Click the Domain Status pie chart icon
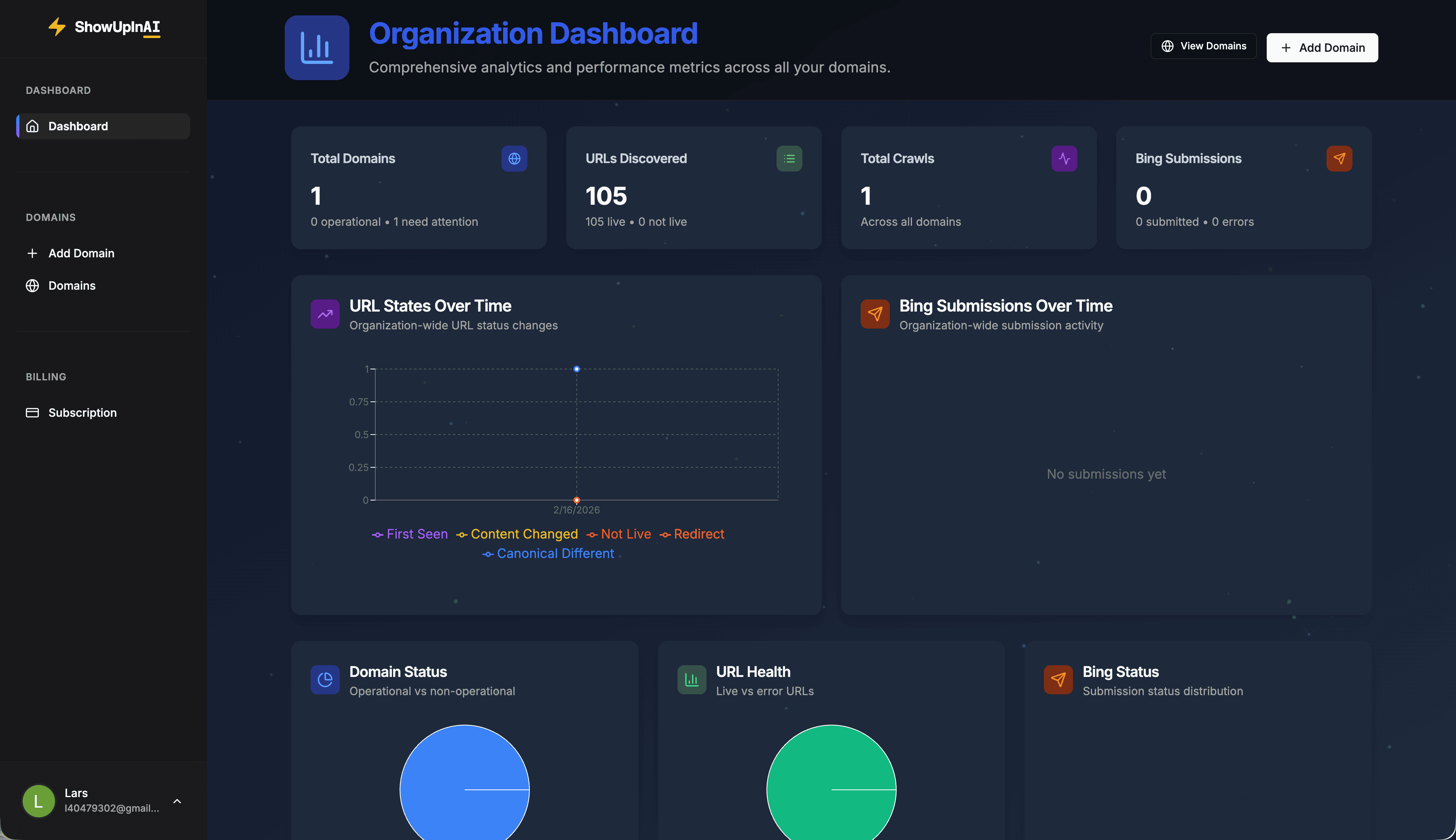1456x840 pixels. [x=325, y=680]
